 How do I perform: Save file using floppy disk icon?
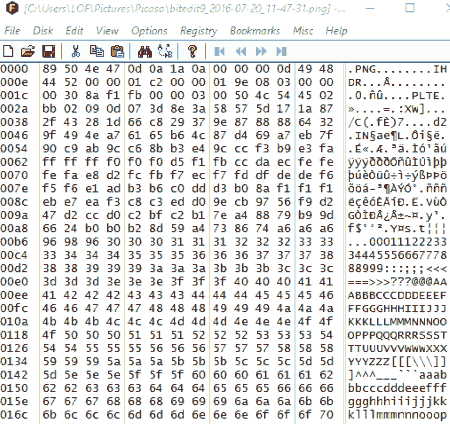[48, 51]
